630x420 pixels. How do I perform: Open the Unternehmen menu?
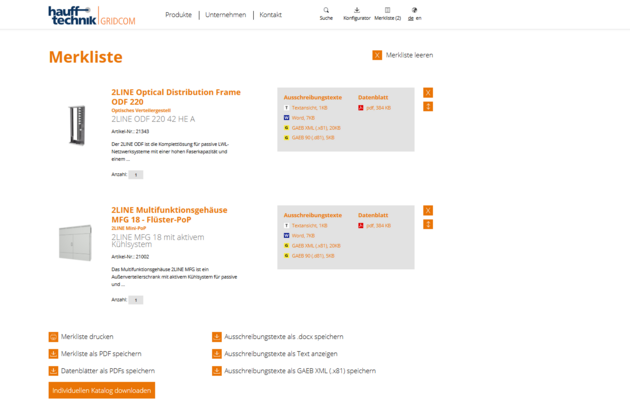point(225,15)
